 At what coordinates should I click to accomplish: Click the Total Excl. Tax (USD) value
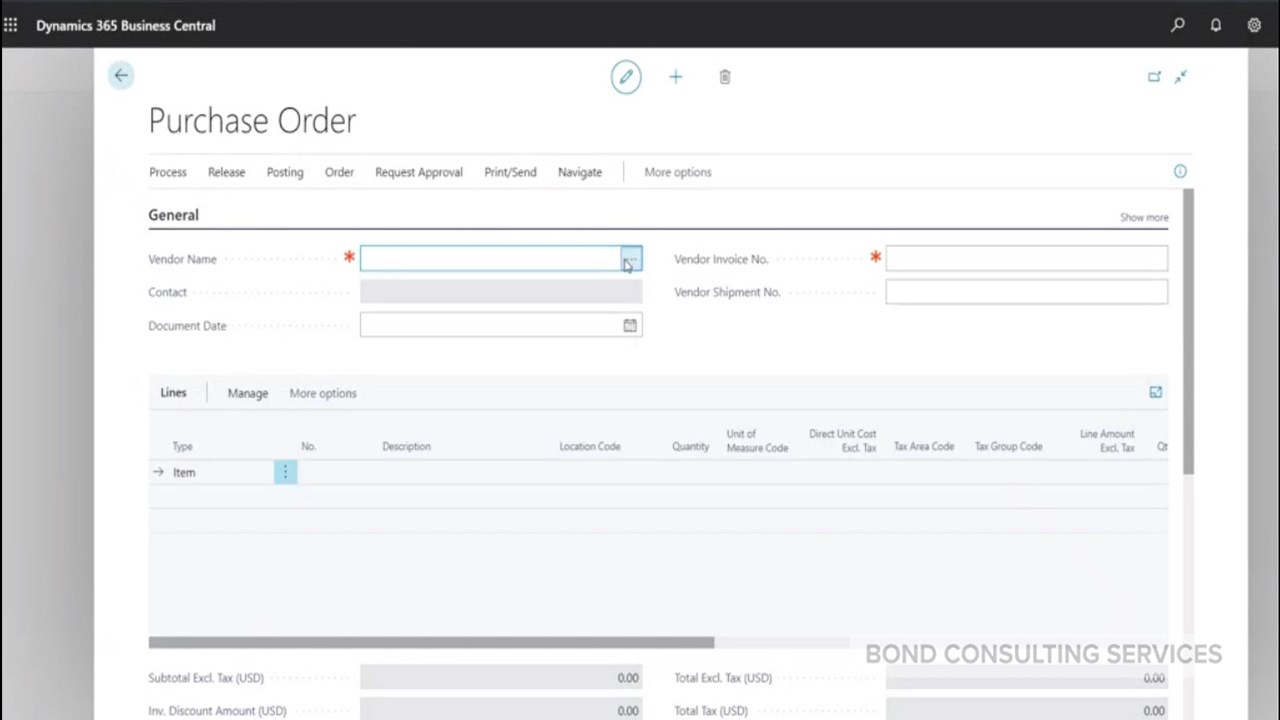pos(1026,678)
